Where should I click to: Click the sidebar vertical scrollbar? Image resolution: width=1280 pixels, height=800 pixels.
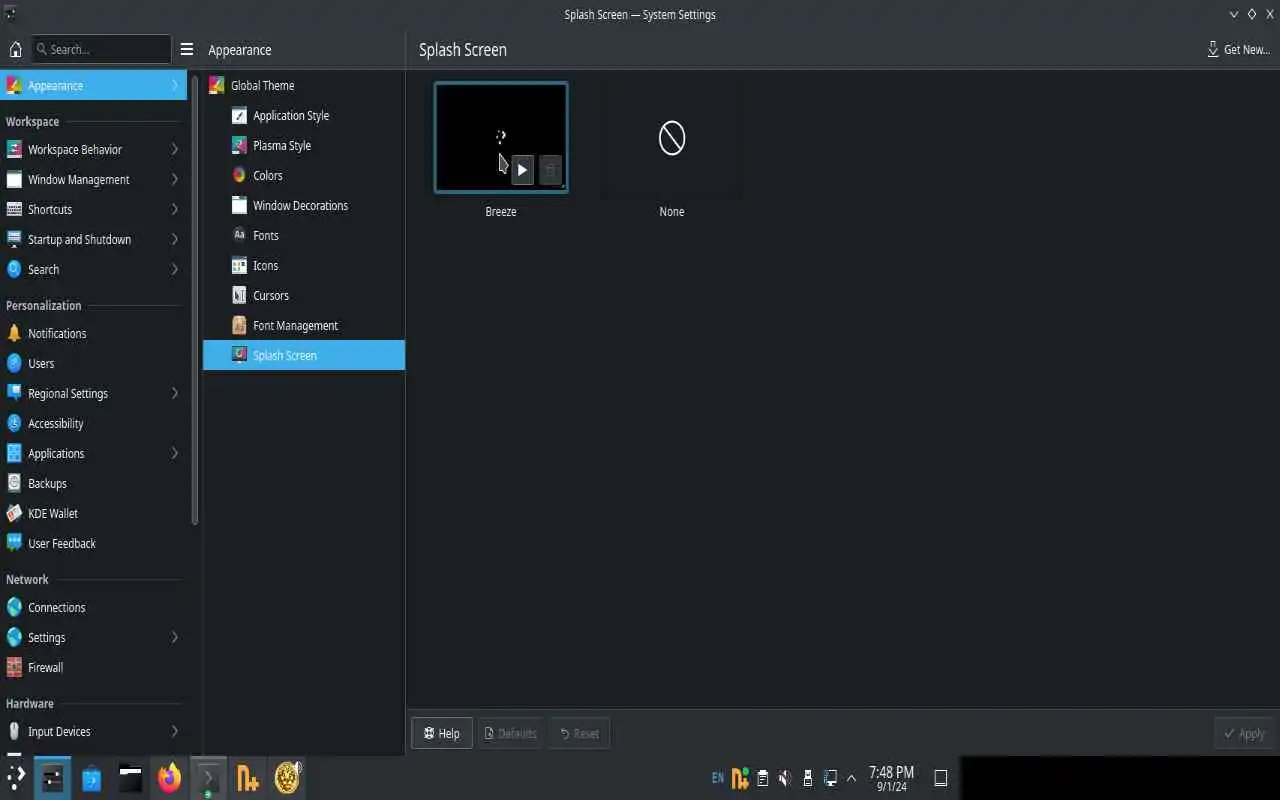[x=195, y=300]
